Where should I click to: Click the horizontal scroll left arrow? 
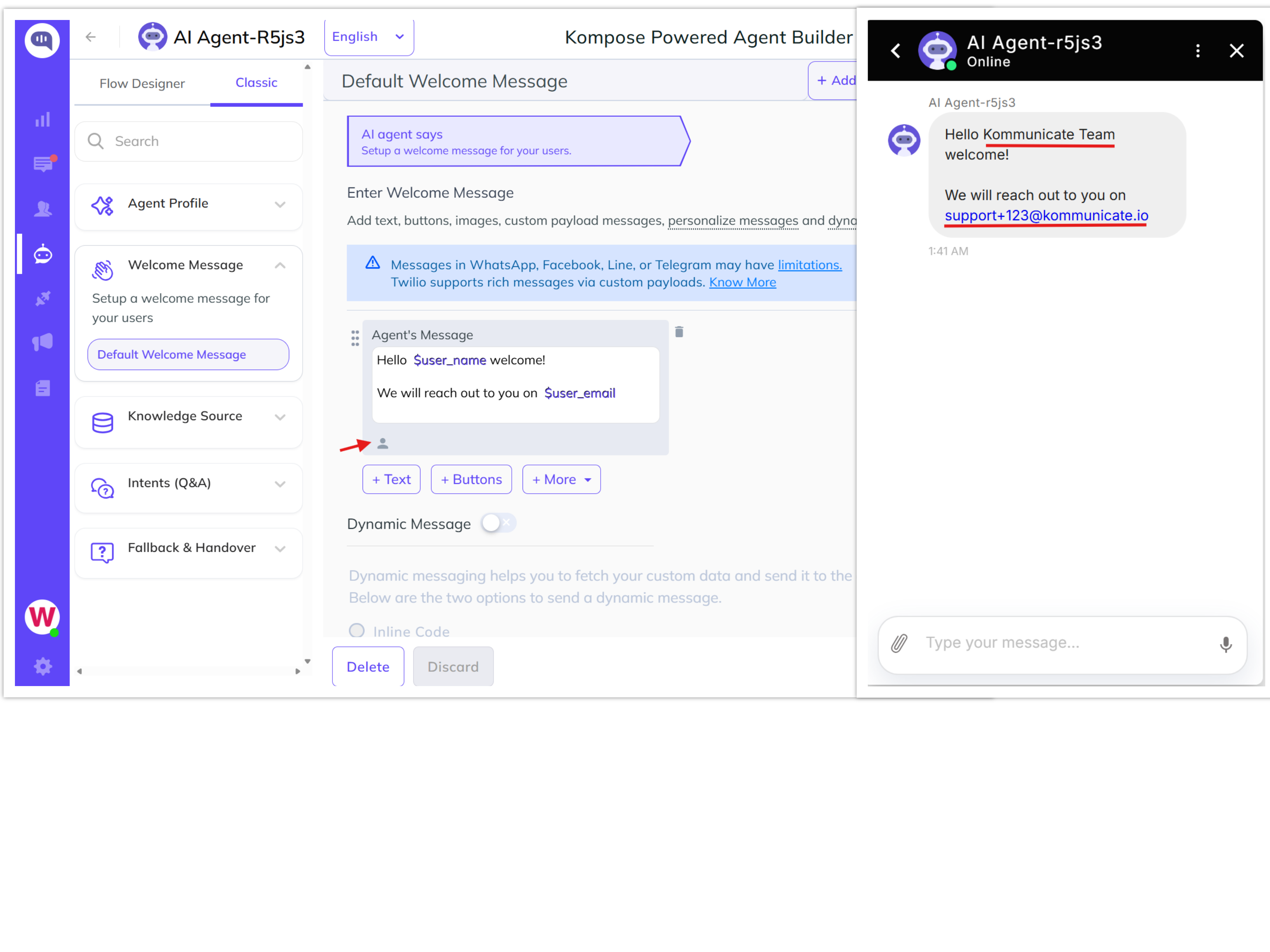point(79,671)
